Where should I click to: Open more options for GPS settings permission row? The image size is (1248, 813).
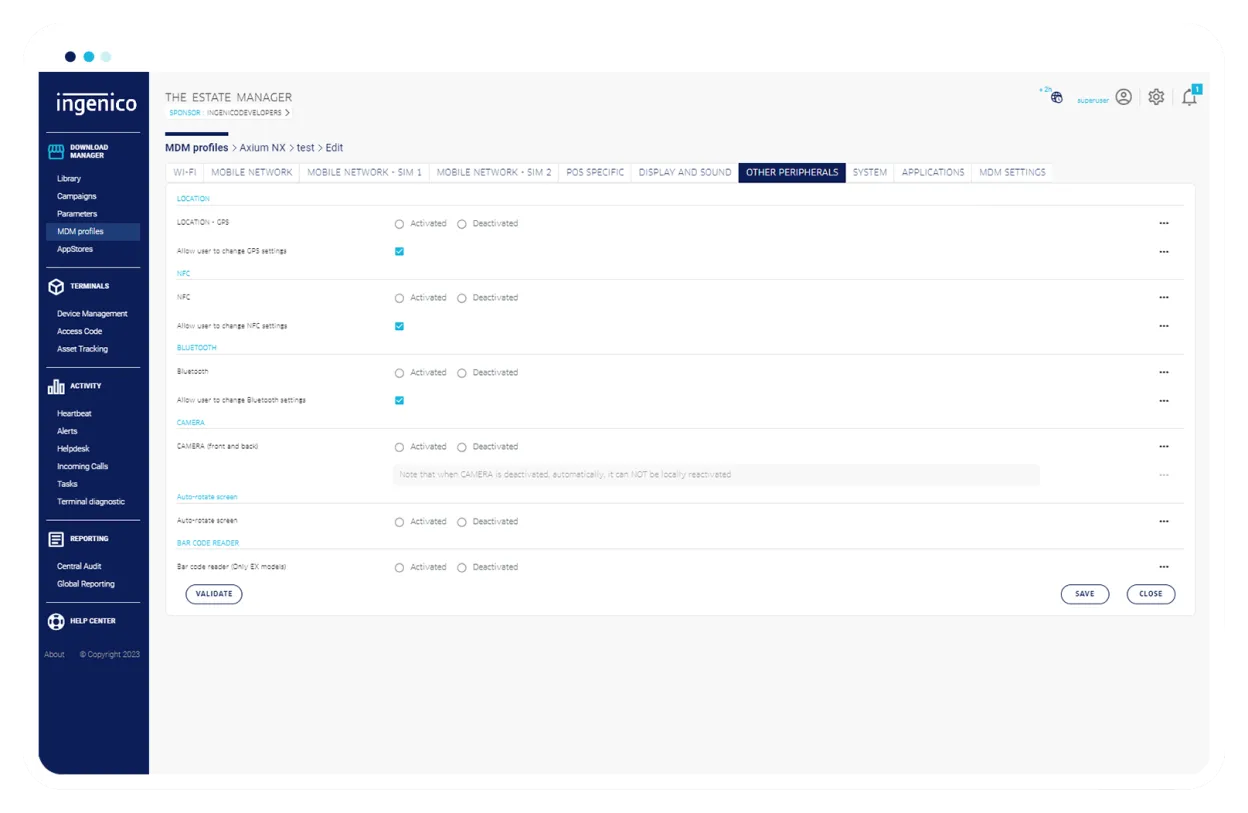click(x=1164, y=252)
